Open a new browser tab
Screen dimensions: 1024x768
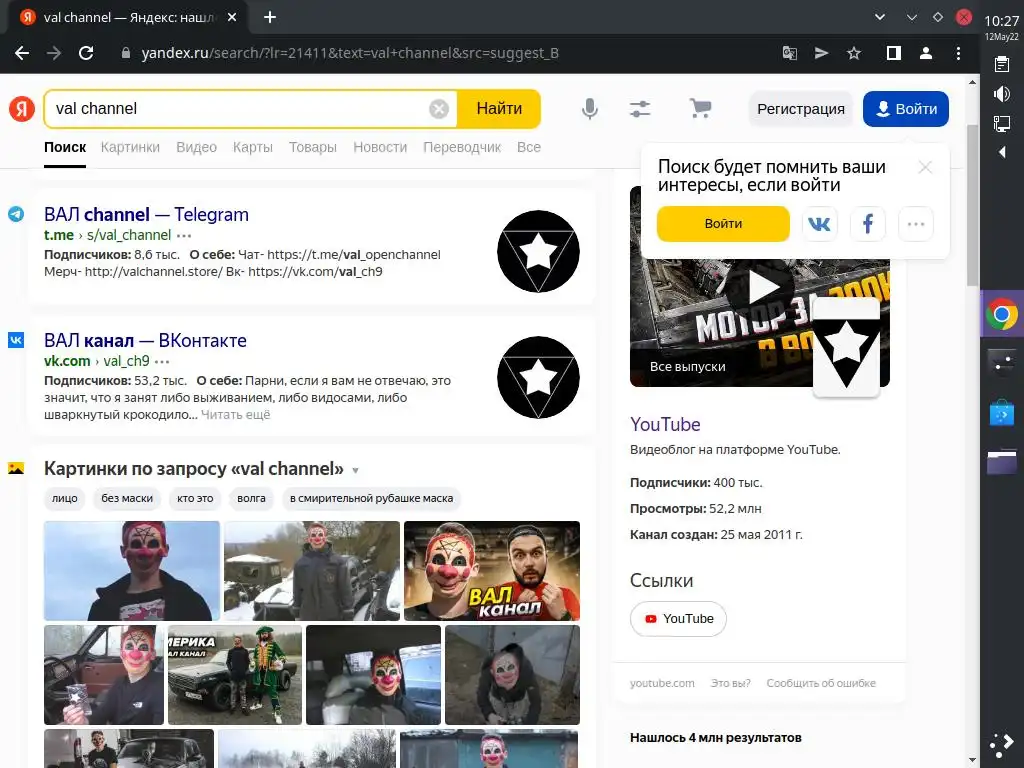coord(270,18)
